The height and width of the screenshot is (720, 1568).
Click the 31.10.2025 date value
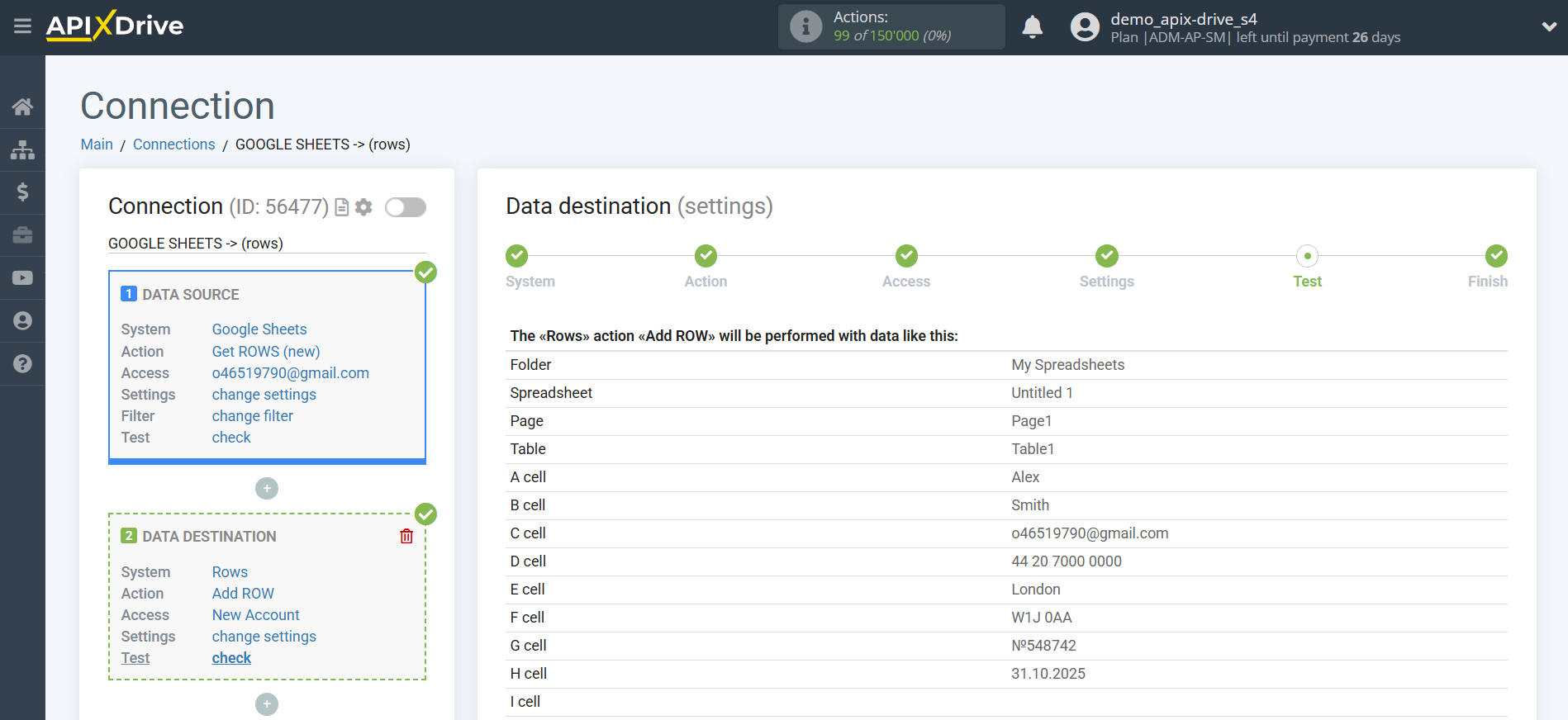[1048, 674]
